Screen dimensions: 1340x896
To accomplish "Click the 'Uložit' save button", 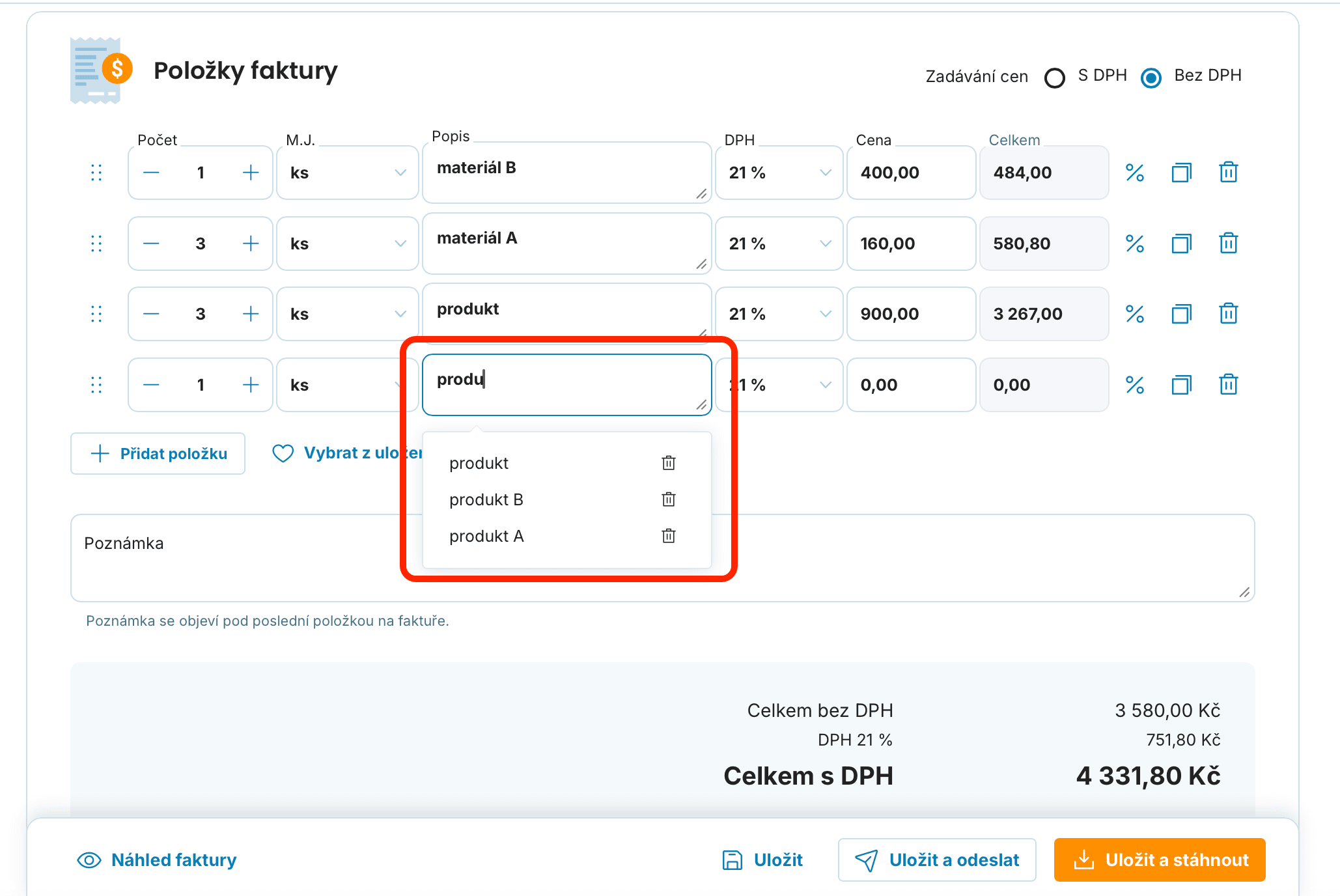I will point(762,860).
